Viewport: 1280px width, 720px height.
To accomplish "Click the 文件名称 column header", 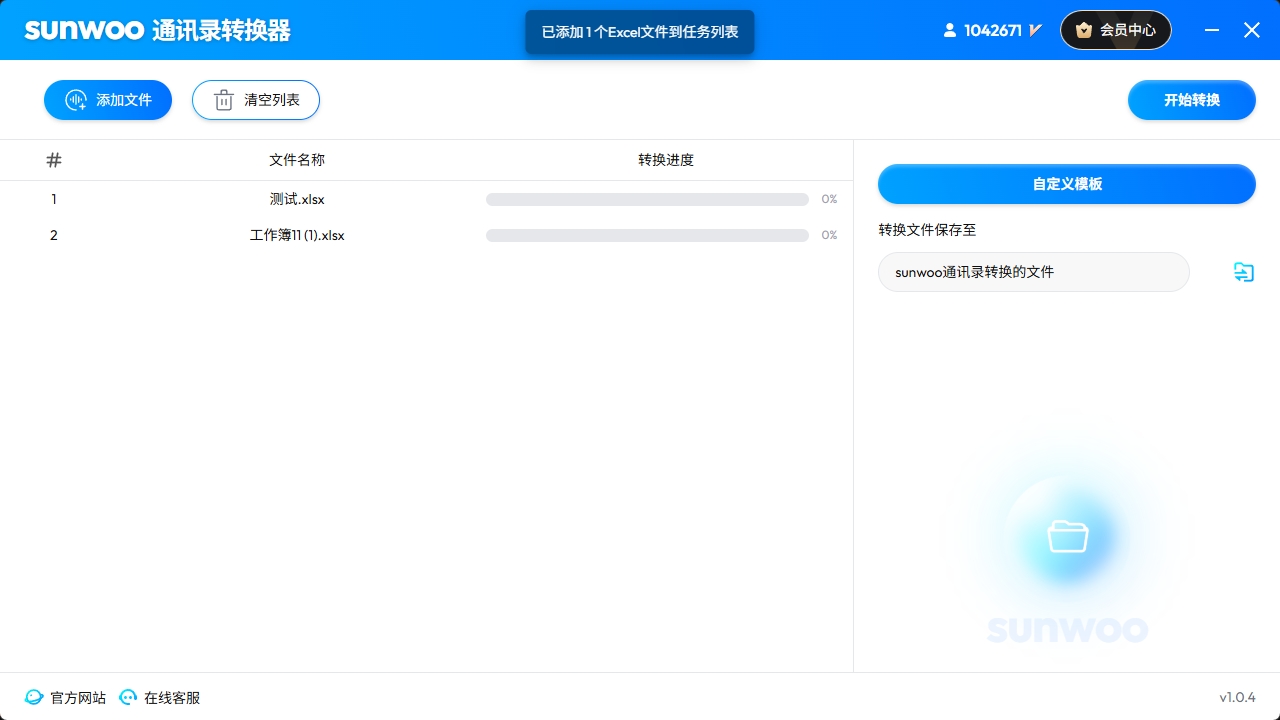I will [297, 160].
